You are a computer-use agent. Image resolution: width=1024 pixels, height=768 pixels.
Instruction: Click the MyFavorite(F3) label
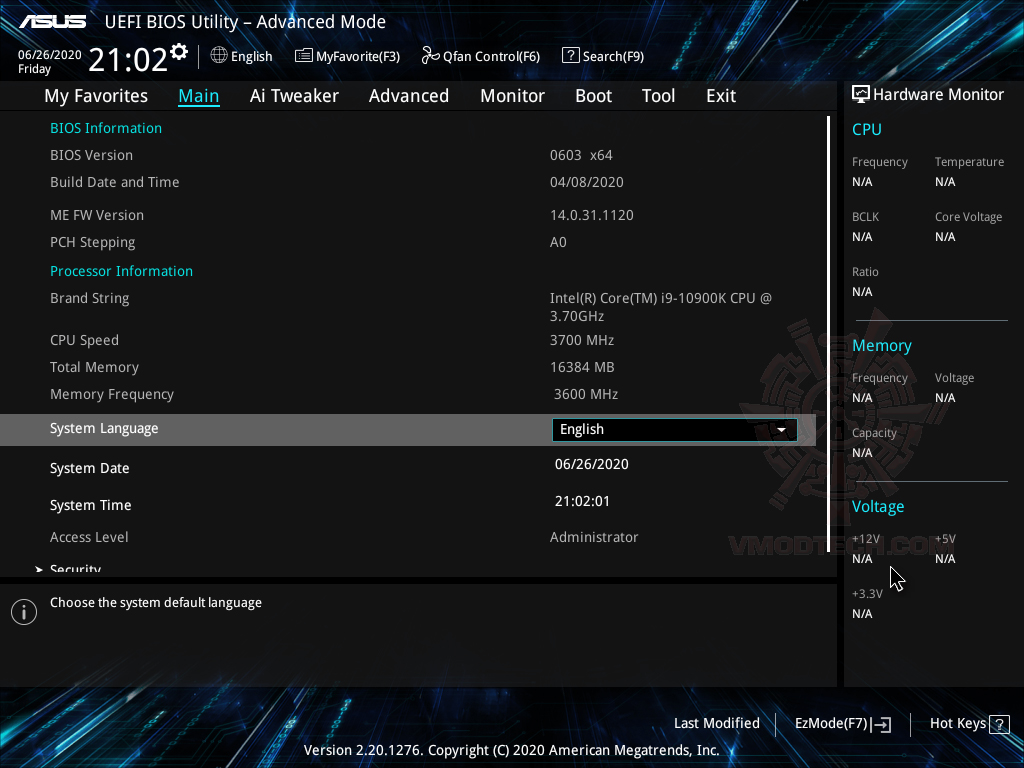(x=358, y=57)
